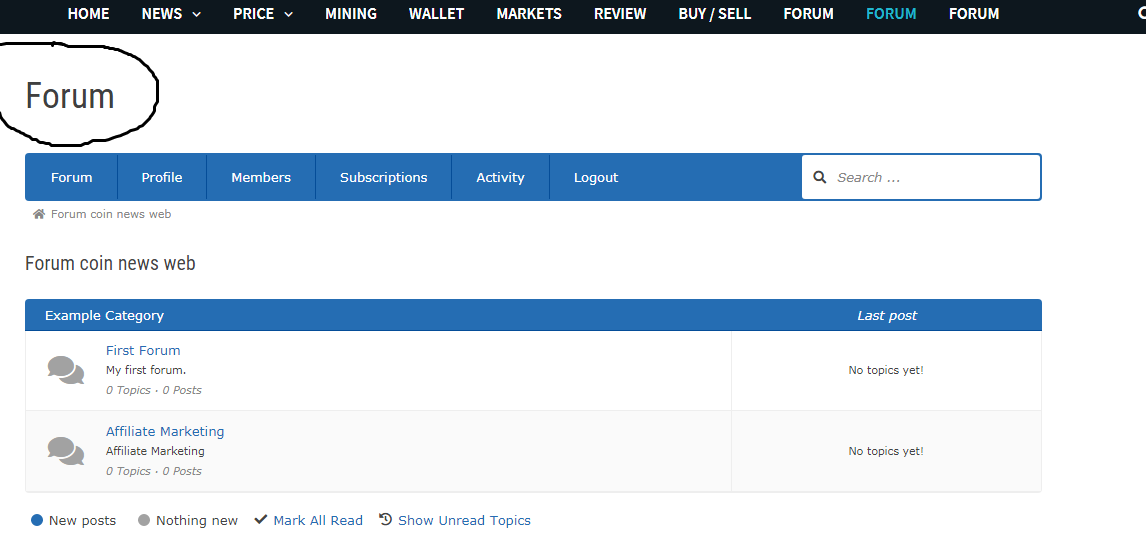
Task: Click the Logout button
Action: (596, 178)
